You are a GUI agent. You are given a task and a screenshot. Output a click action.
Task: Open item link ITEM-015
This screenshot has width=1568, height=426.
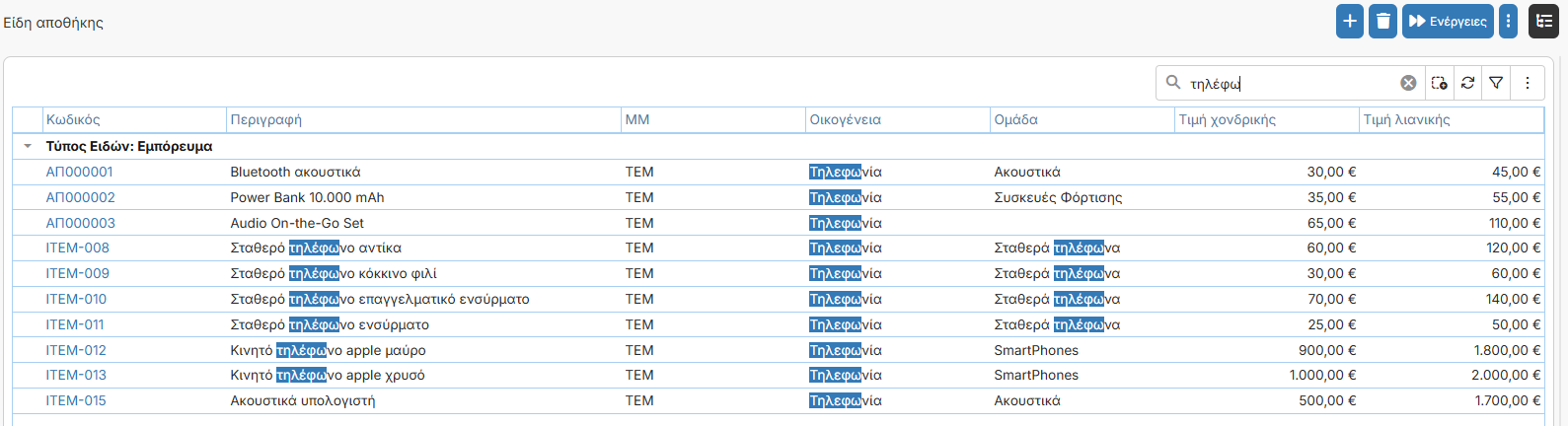point(76,400)
